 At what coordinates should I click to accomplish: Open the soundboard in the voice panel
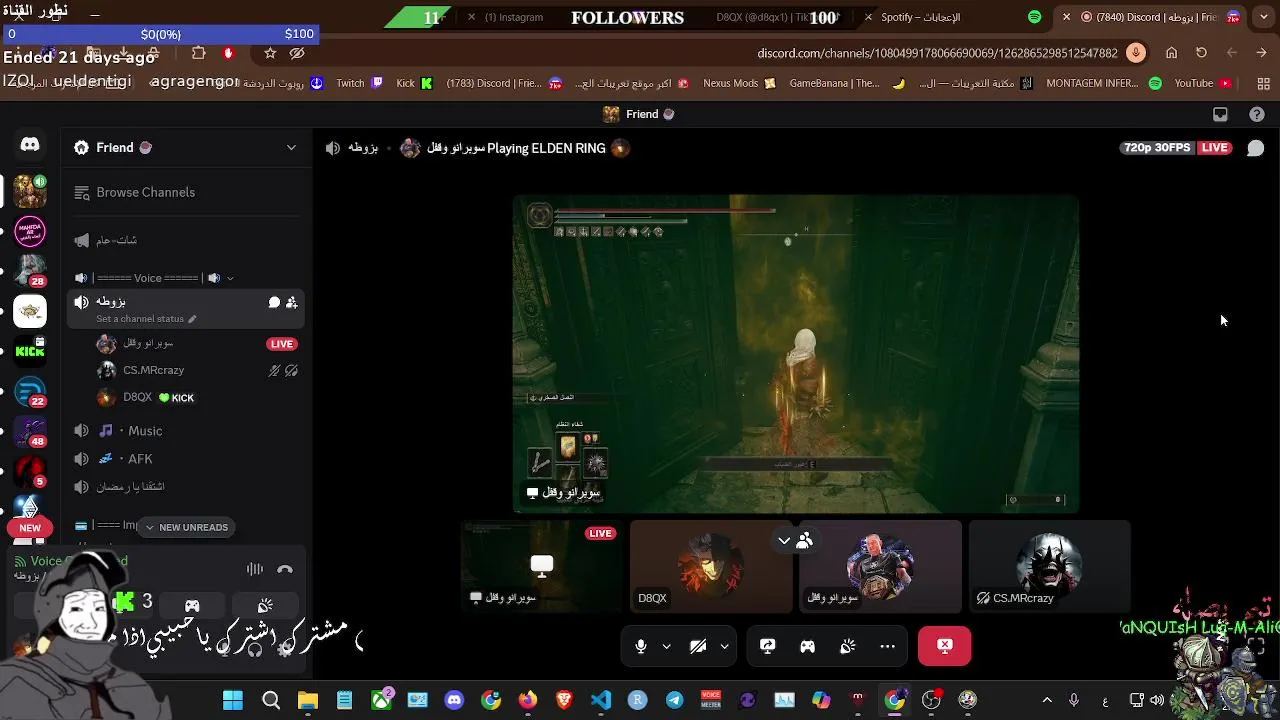[x=265, y=605]
